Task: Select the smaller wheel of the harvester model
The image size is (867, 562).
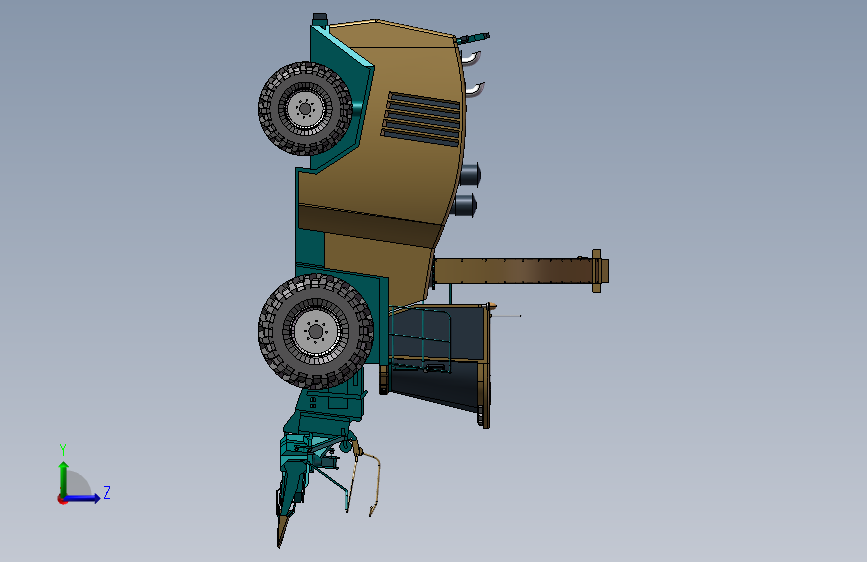Action: (x=305, y=108)
